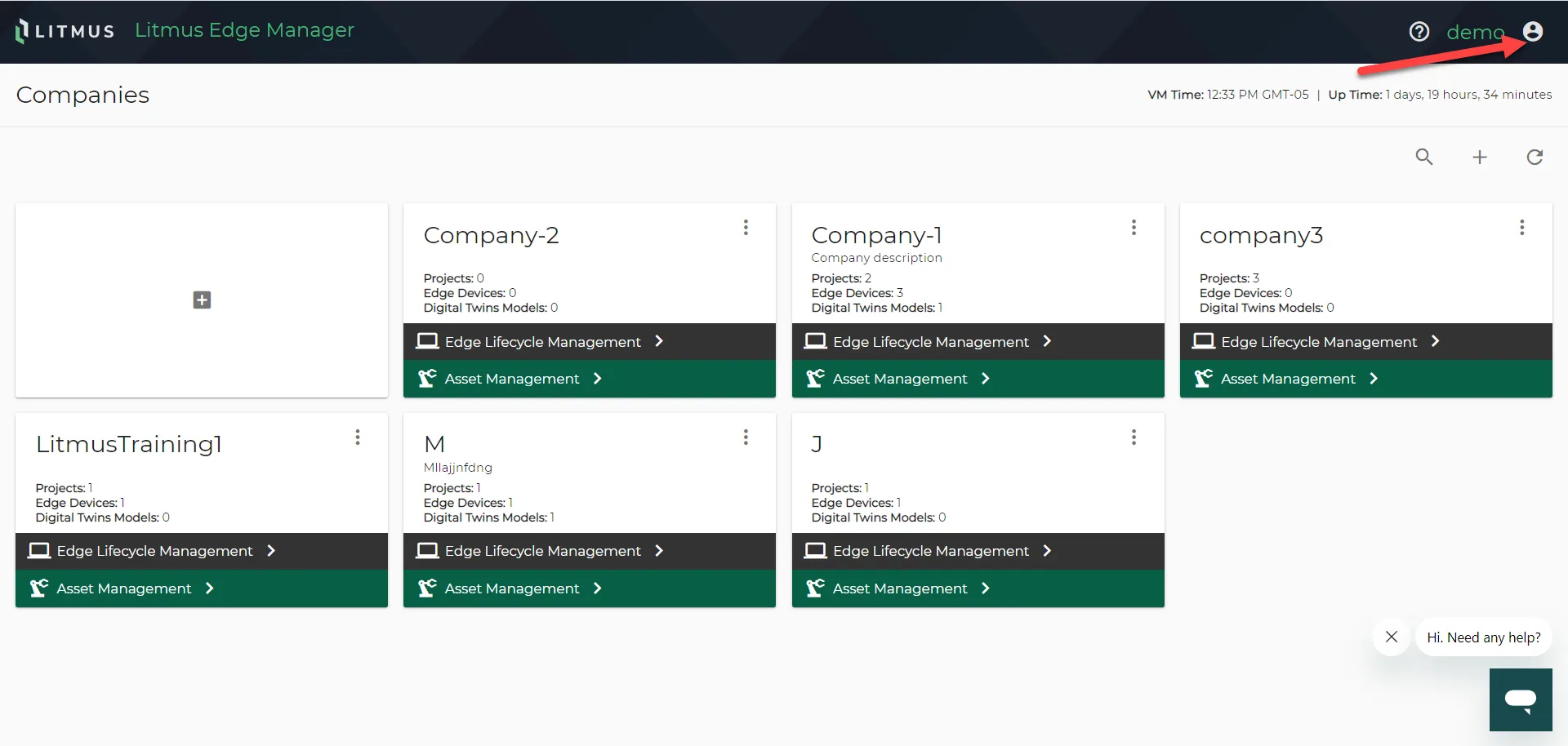The height and width of the screenshot is (746, 1568).
Task: Open Asset Management for company3
Action: pyautogui.click(x=1366, y=379)
